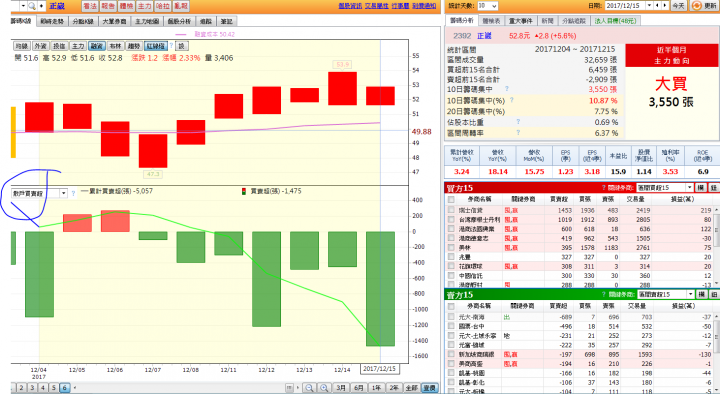This screenshot has width=720, height=394.
Task: Tick checkbox of buyer row with 600
Action: (451, 229)
